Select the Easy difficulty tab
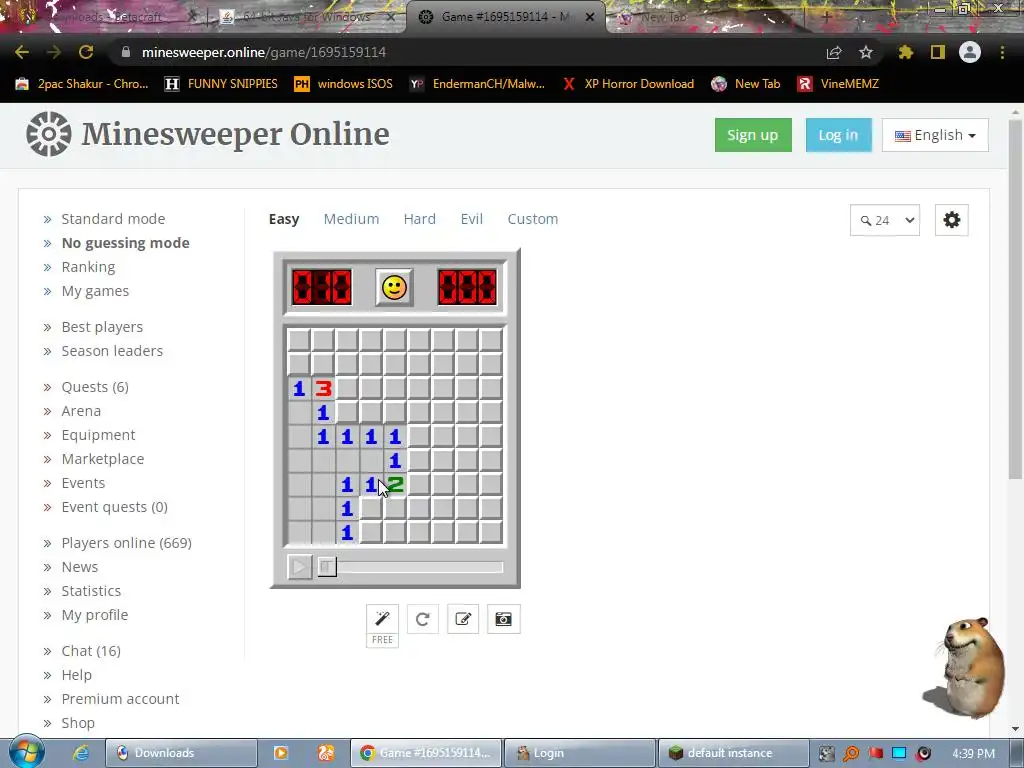1024x768 pixels. coord(284,219)
